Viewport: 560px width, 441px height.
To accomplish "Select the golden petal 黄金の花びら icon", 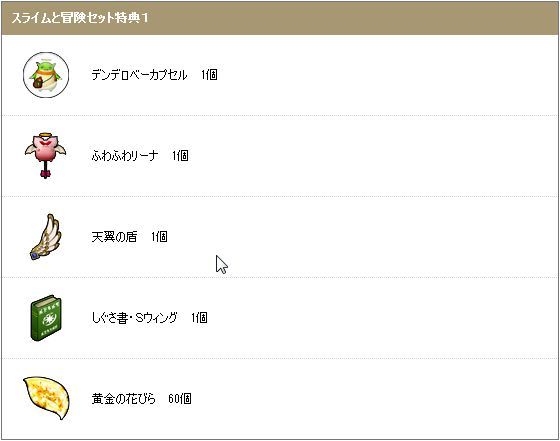I will pos(47,397).
